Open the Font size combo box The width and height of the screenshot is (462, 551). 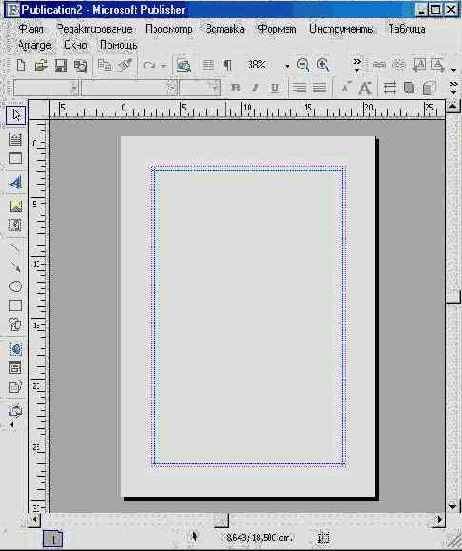200,87
